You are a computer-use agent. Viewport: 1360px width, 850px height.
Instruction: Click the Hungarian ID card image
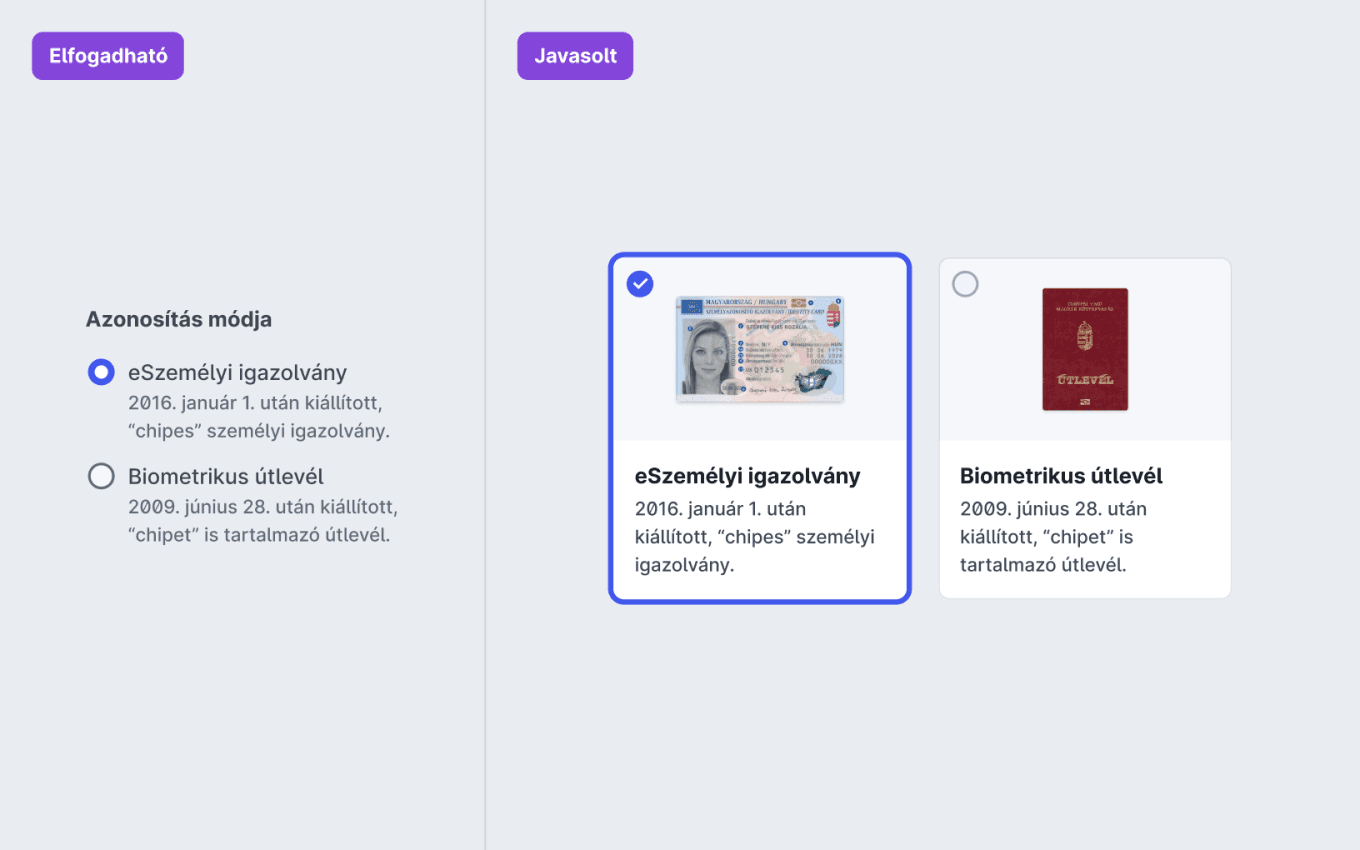(760, 349)
